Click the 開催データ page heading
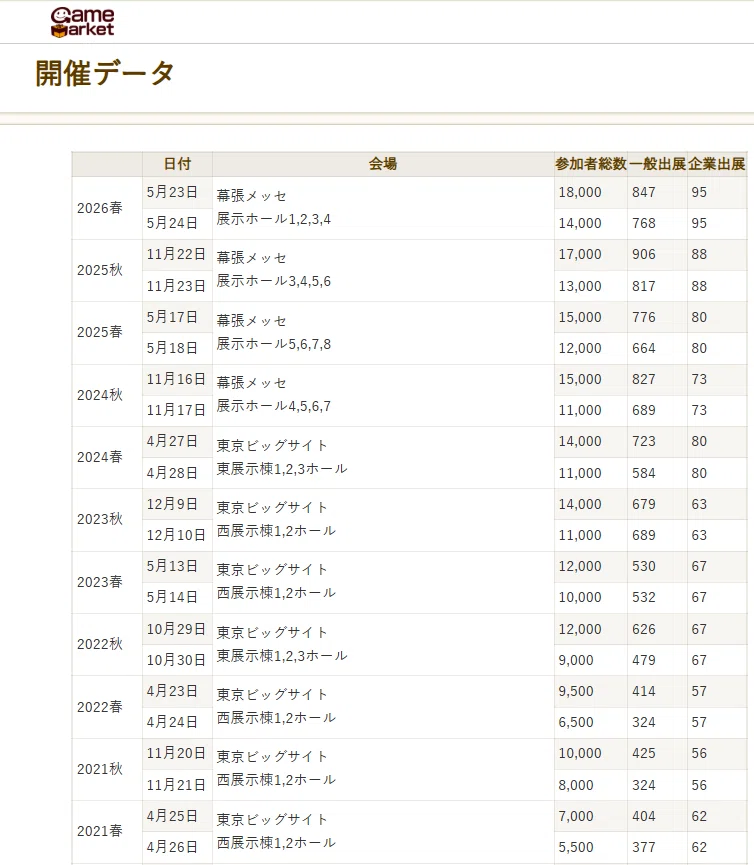Viewport: 754px width, 865px height. tap(105, 73)
